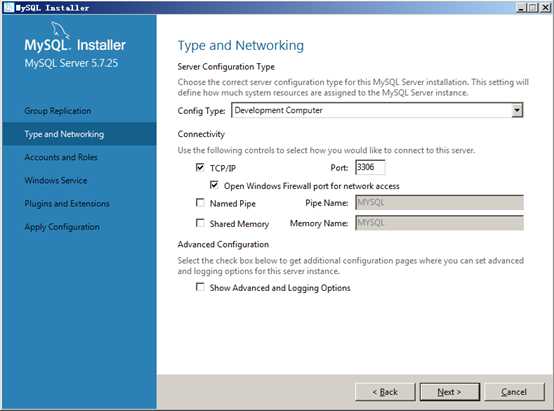Go to Apply Configuration step
554x411 pixels.
[62, 227]
